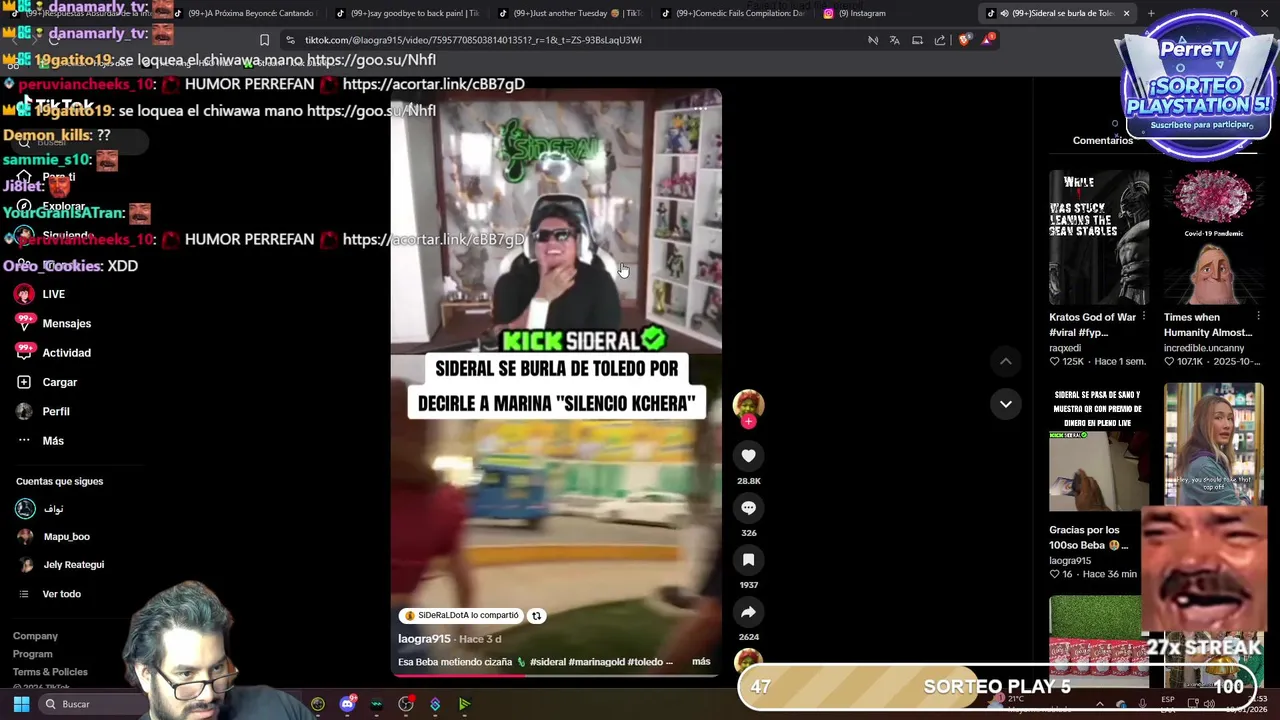Expand video description with más
Screen dimensions: 1280x720
pos(701,662)
